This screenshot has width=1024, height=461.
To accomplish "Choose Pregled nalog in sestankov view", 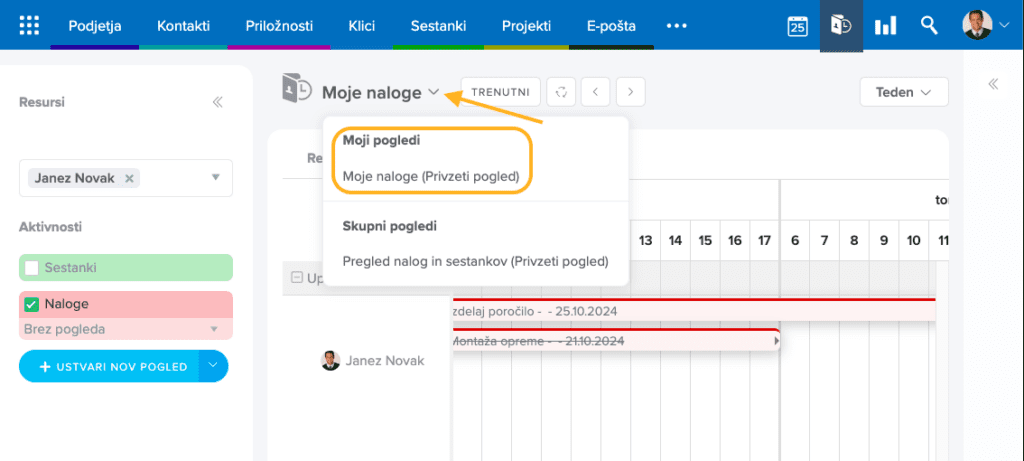I will [475, 262].
